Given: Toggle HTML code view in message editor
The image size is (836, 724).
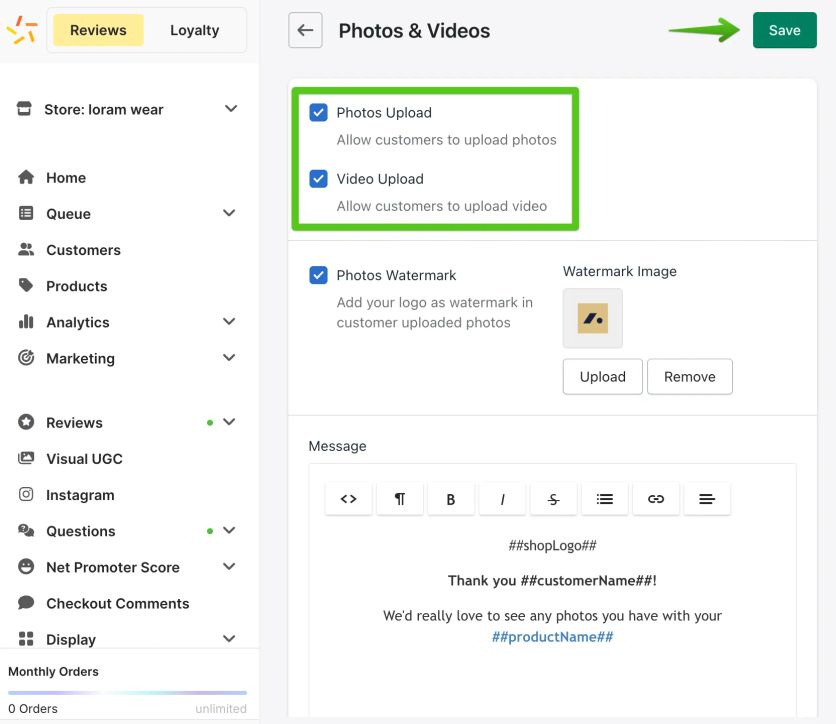Looking at the screenshot, I should [348, 499].
